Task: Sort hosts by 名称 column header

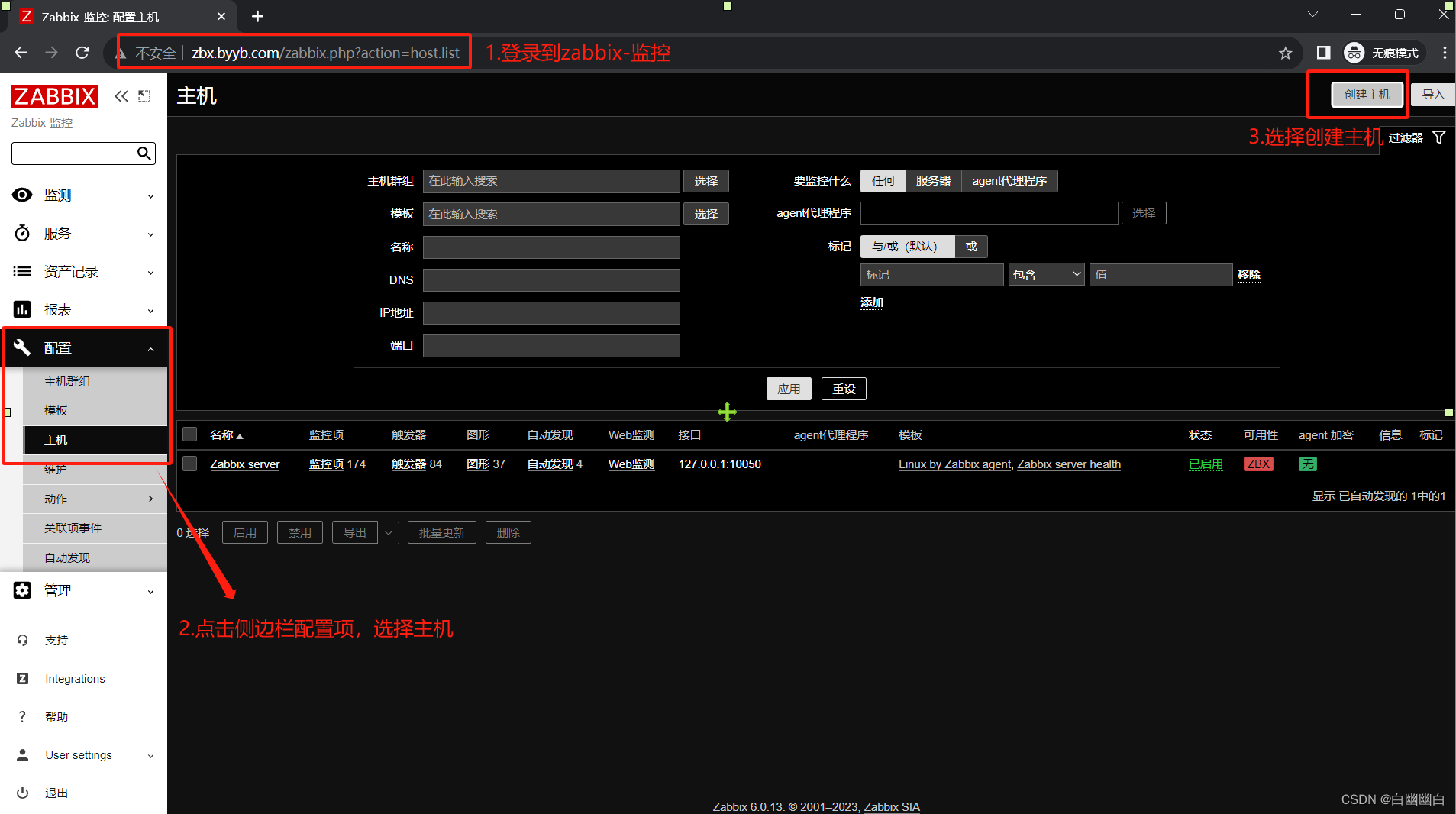Action: click(227, 435)
